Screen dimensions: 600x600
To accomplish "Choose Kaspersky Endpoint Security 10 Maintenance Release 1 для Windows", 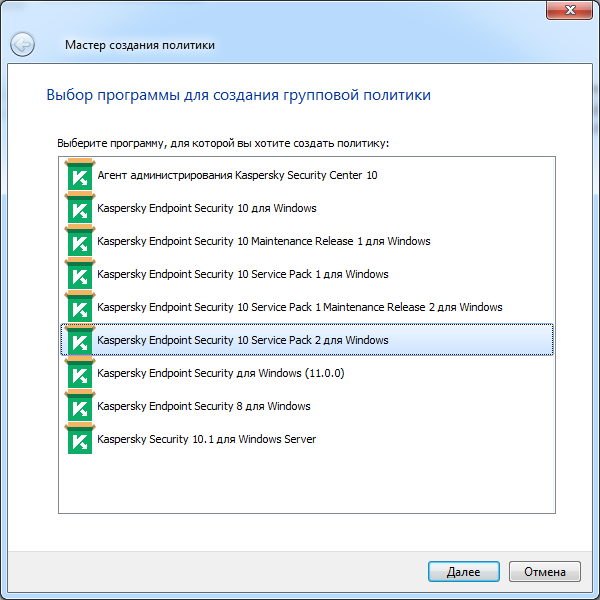I will point(264,241).
